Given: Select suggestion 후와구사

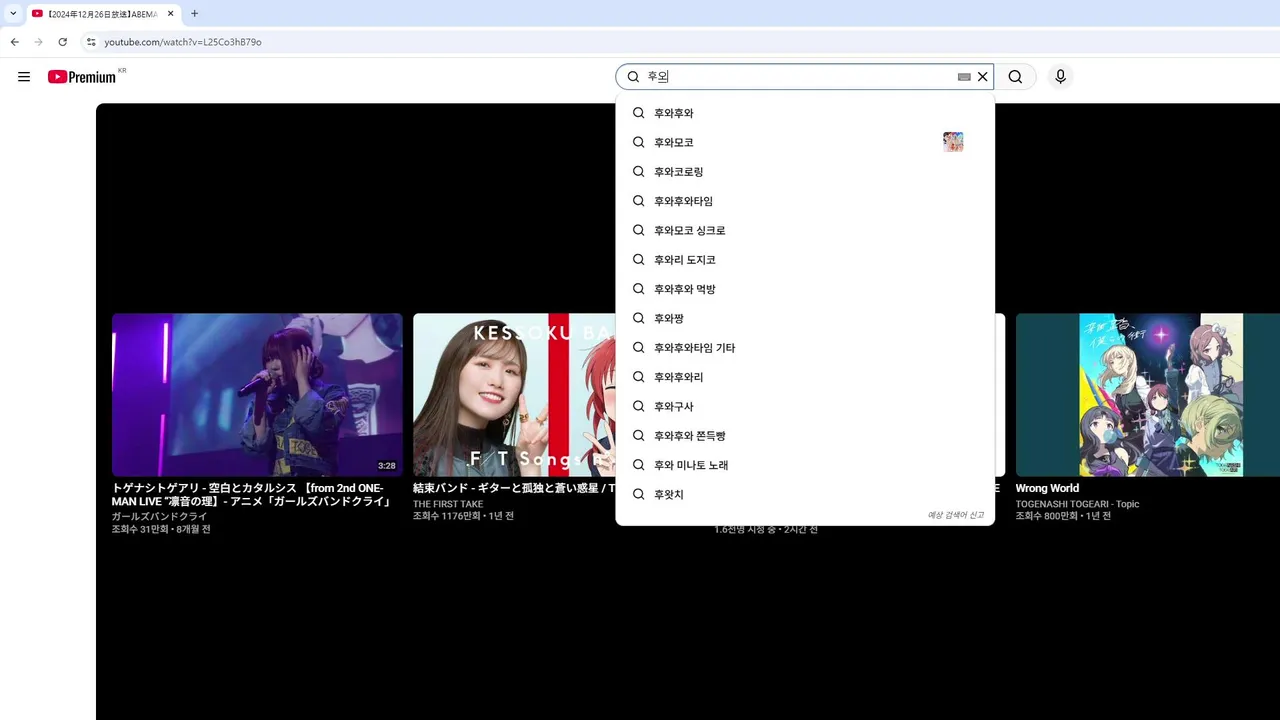Looking at the screenshot, I should (x=805, y=406).
